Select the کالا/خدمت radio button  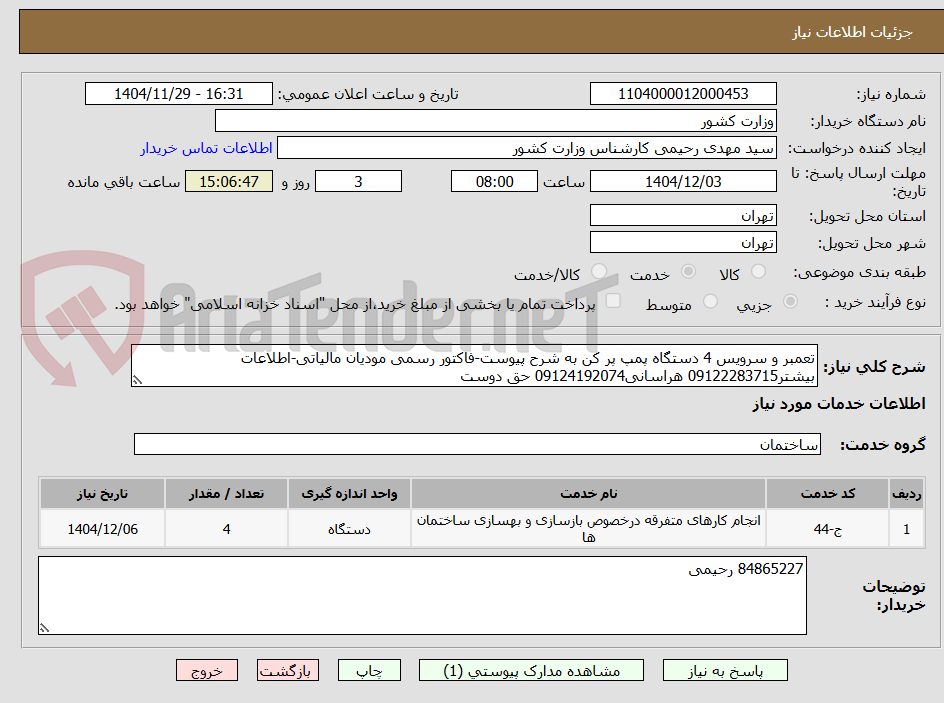point(599,272)
